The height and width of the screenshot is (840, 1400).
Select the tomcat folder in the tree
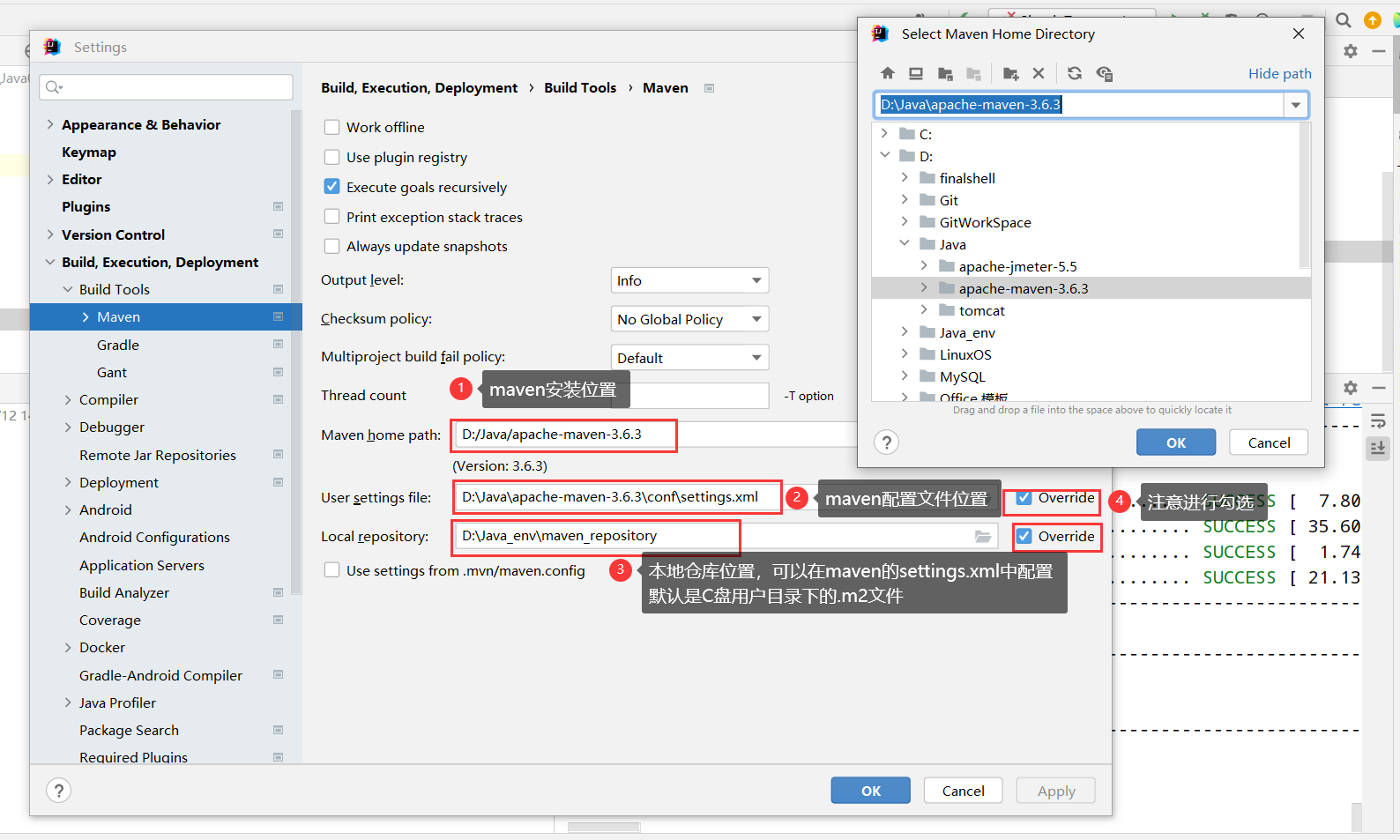982,310
